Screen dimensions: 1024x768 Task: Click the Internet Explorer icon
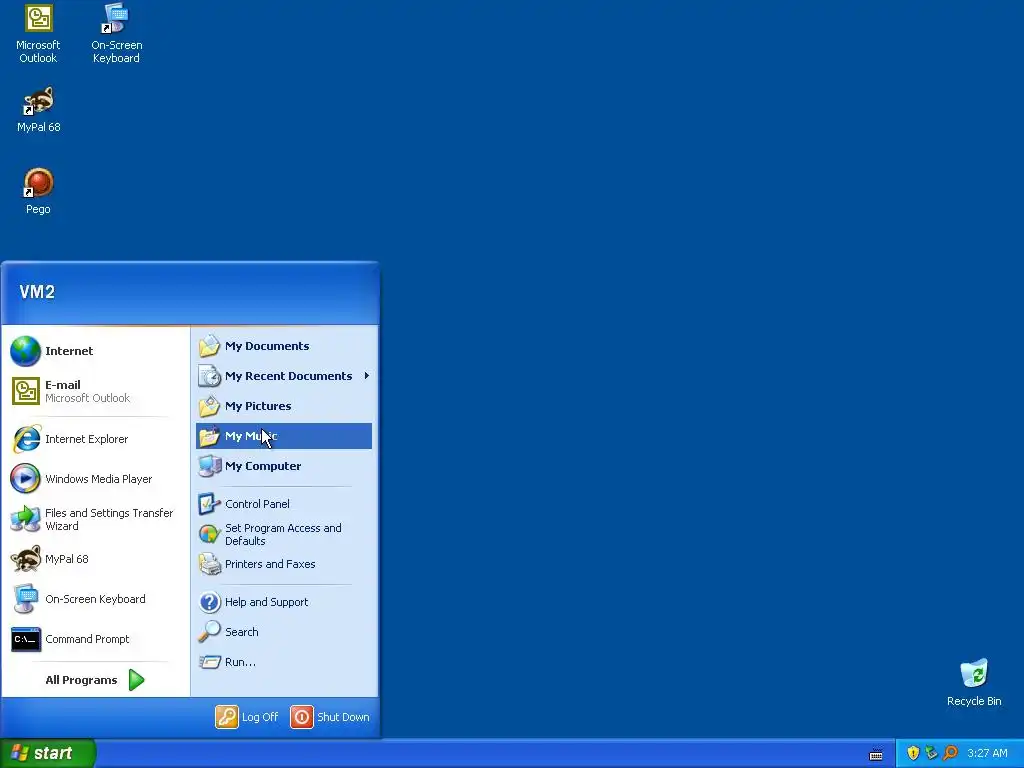tap(25, 439)
